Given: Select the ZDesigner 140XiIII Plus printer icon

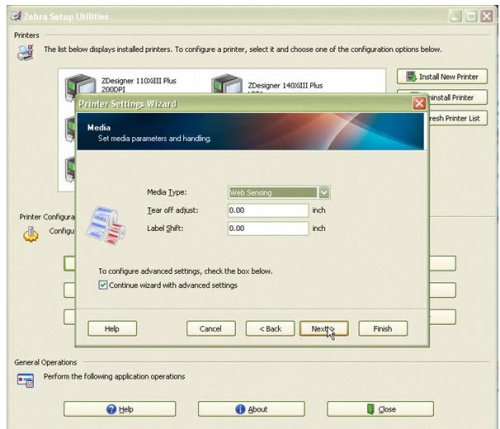Looking at the screenshot, I should tap(227, 84).
